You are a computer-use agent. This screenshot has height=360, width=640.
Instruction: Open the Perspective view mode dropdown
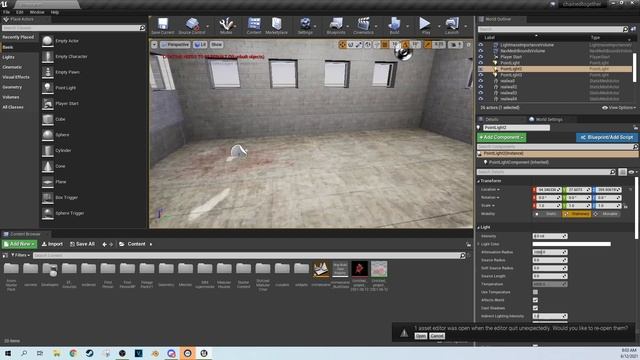[x=176, y=44]
